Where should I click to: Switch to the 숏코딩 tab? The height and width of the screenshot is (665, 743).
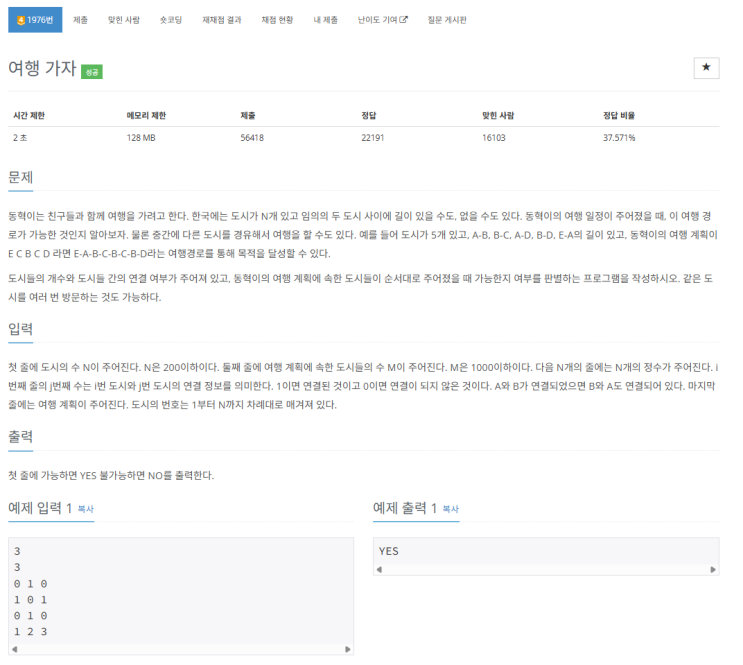[x=171, y=20]
